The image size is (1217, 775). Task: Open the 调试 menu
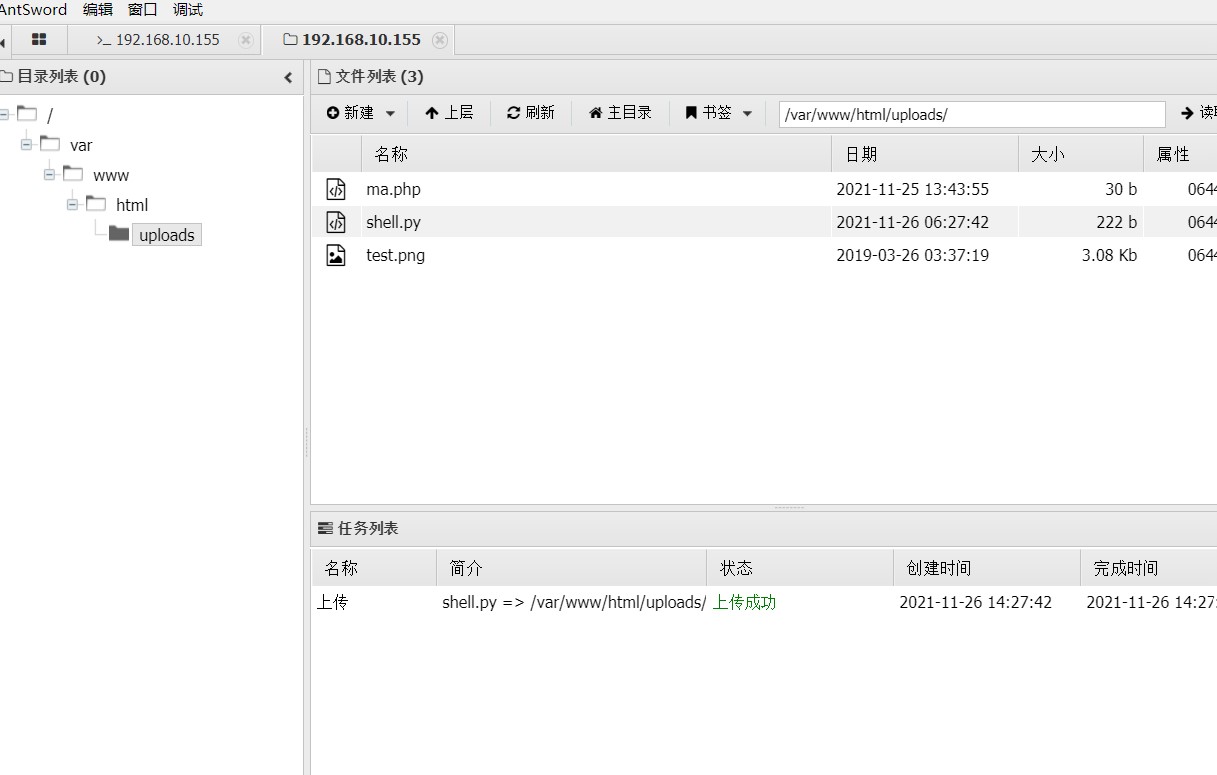(x=188, y=10)
